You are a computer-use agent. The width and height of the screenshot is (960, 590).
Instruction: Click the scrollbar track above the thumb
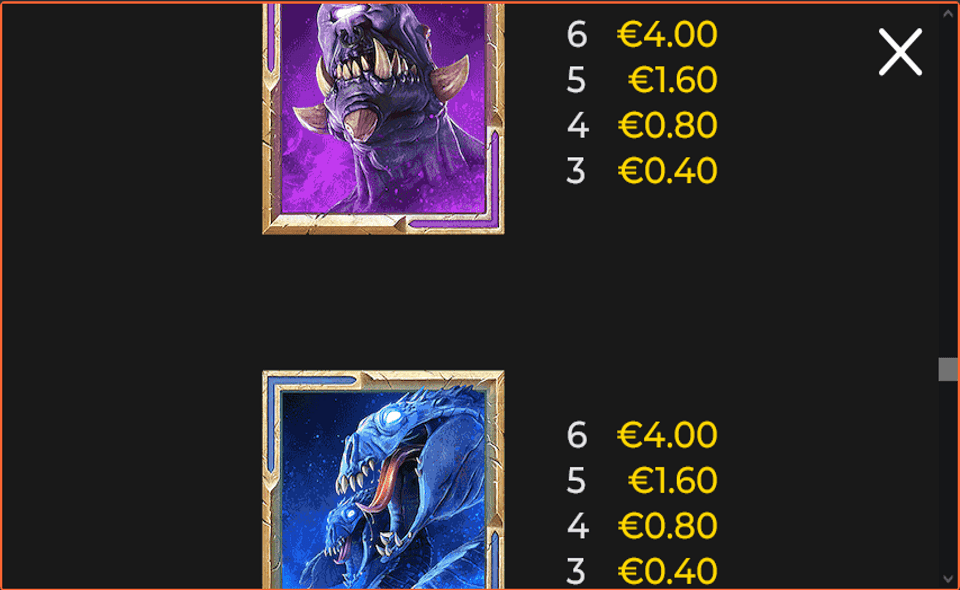coord(948,189)
